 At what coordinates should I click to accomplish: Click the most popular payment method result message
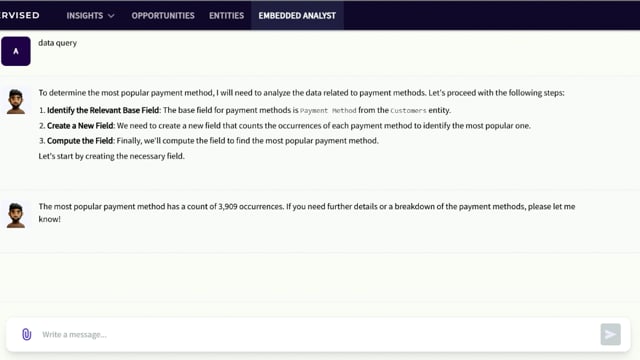[307, 213]
